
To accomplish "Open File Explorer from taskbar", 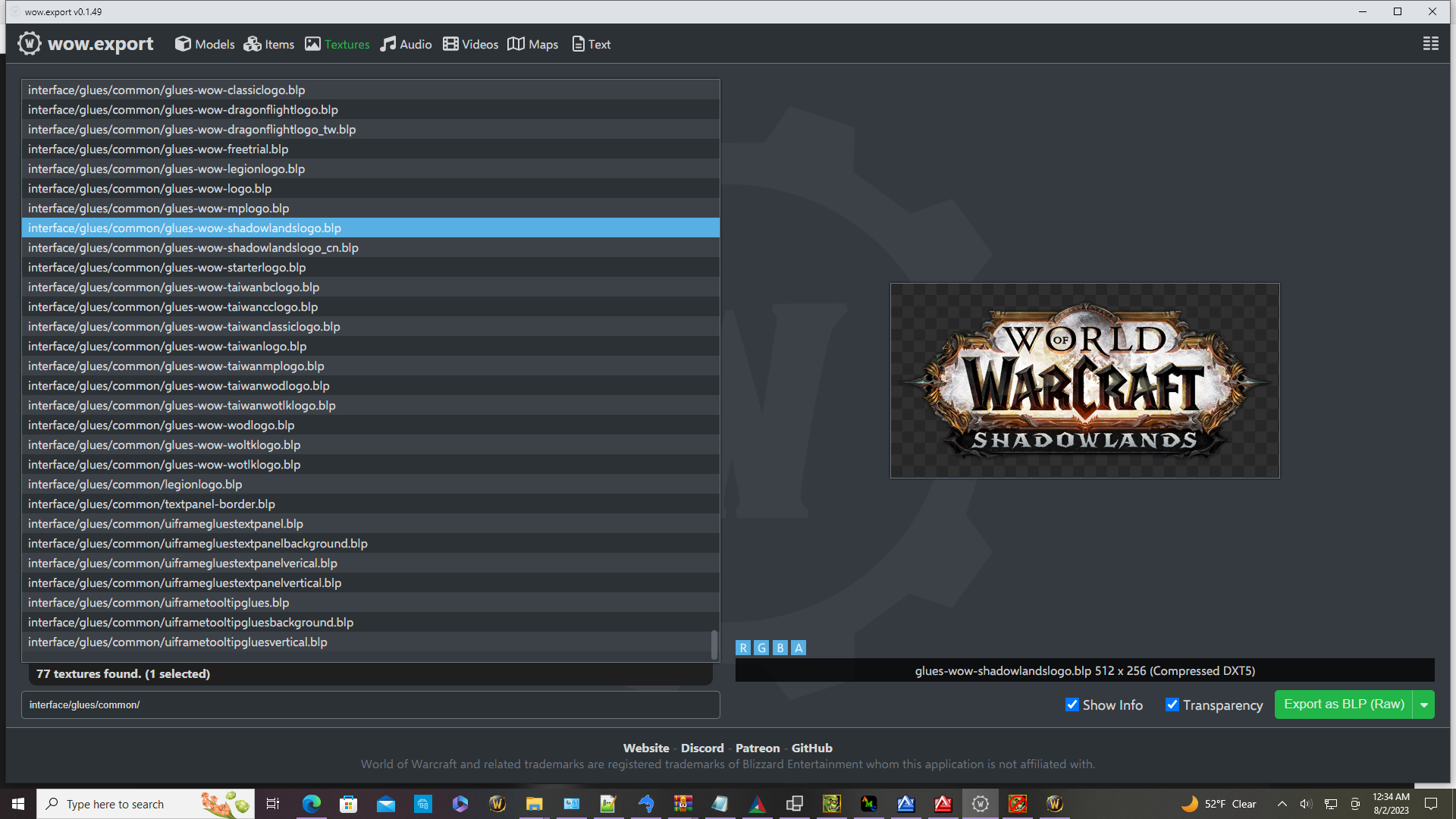I will pyautogui.click(x=535, y=804).
